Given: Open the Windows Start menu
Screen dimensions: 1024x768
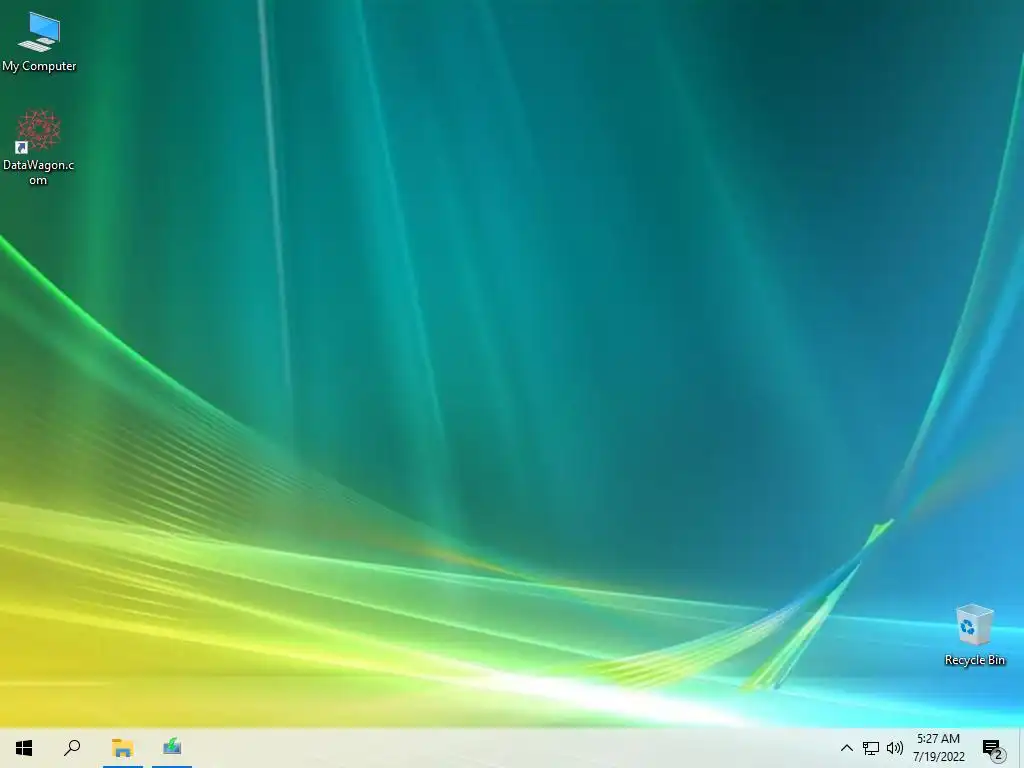Looking at the screenshot, I should point(24,748).
